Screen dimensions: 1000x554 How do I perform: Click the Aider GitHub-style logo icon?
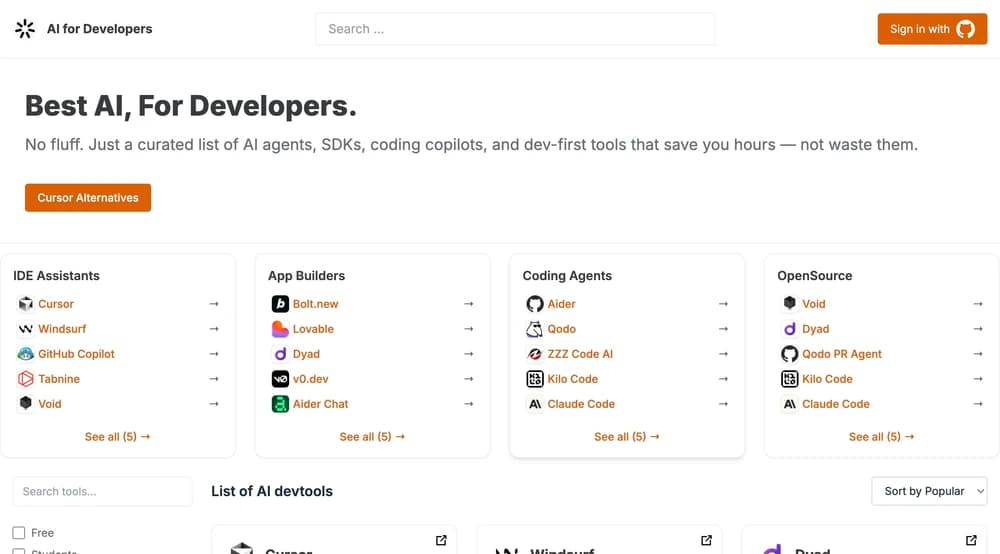coord(534,304)
